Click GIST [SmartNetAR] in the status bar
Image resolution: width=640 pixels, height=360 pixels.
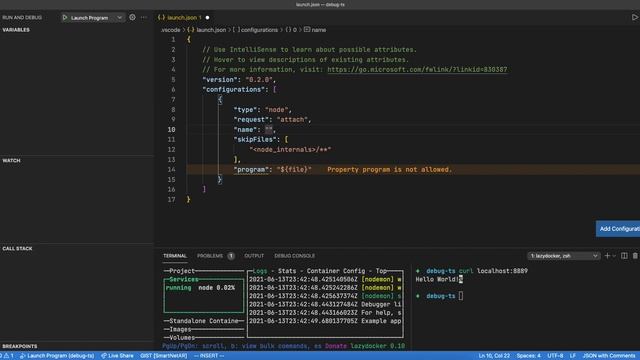(163, 356)
